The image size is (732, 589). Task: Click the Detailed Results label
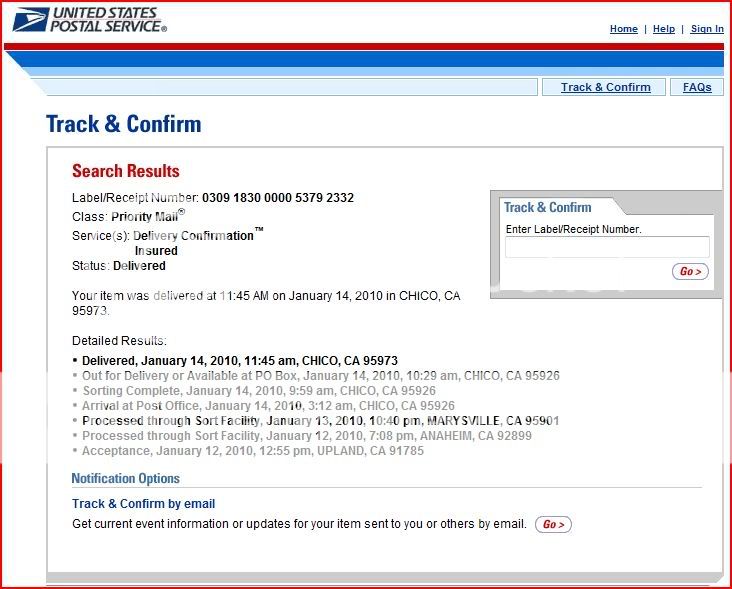119,341
